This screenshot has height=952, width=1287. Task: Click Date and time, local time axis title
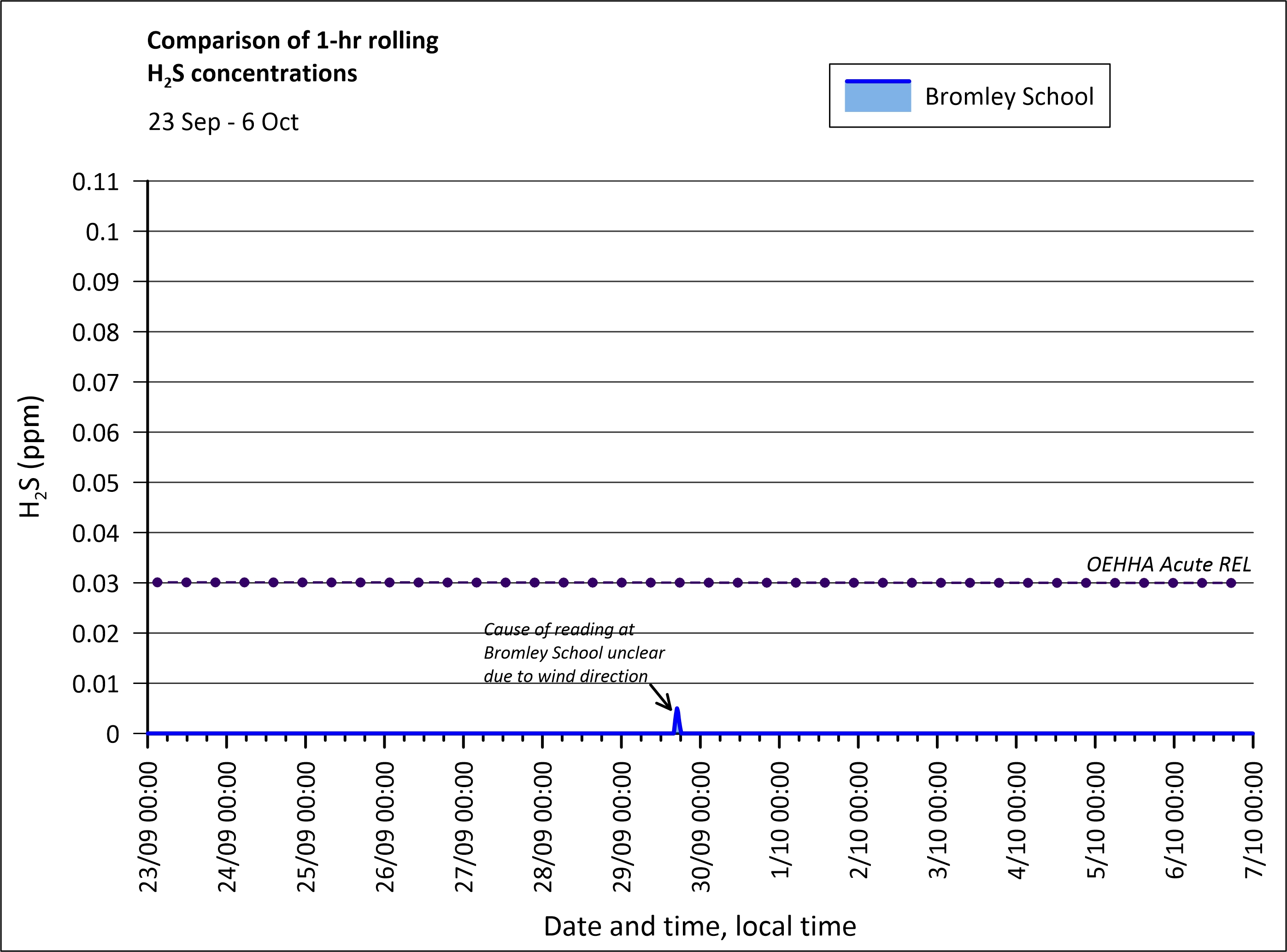[699, 925]
